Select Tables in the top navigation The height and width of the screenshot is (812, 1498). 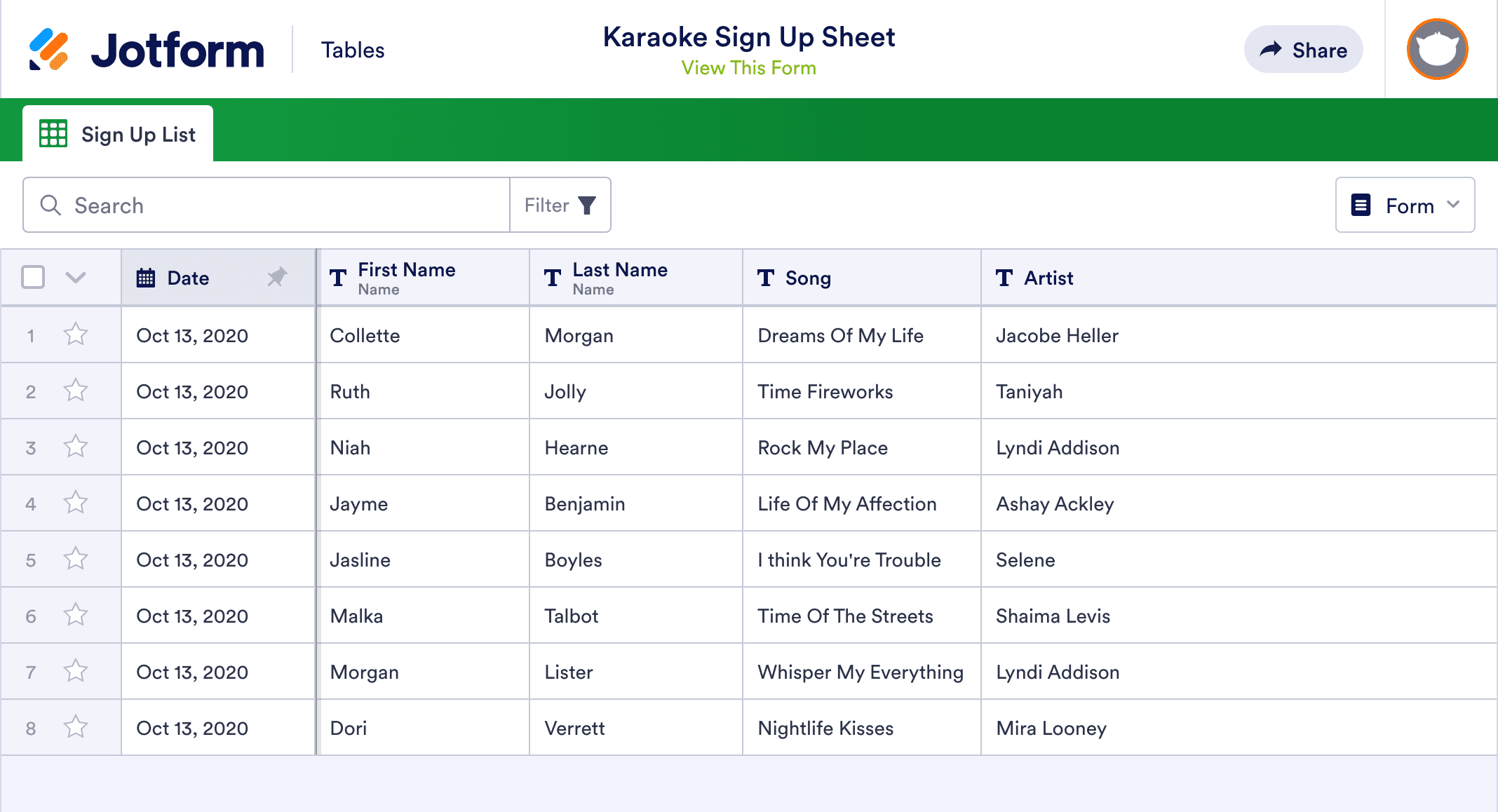[353, 49]
